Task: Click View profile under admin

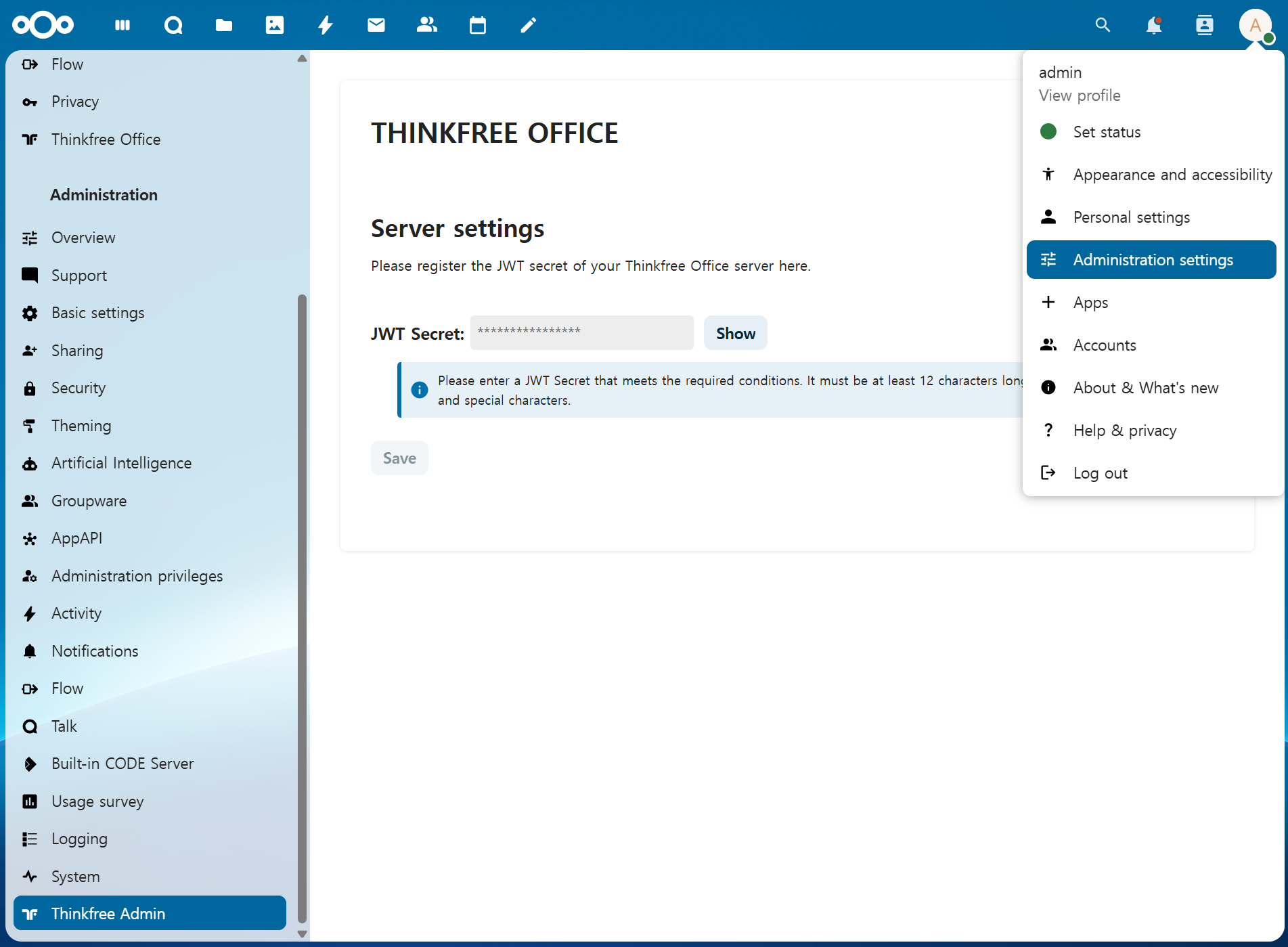Action: click(1080, 95)
